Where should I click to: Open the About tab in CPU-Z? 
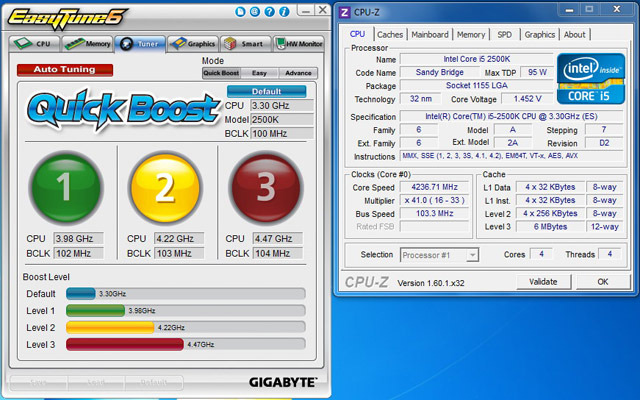tap(575, 35)
